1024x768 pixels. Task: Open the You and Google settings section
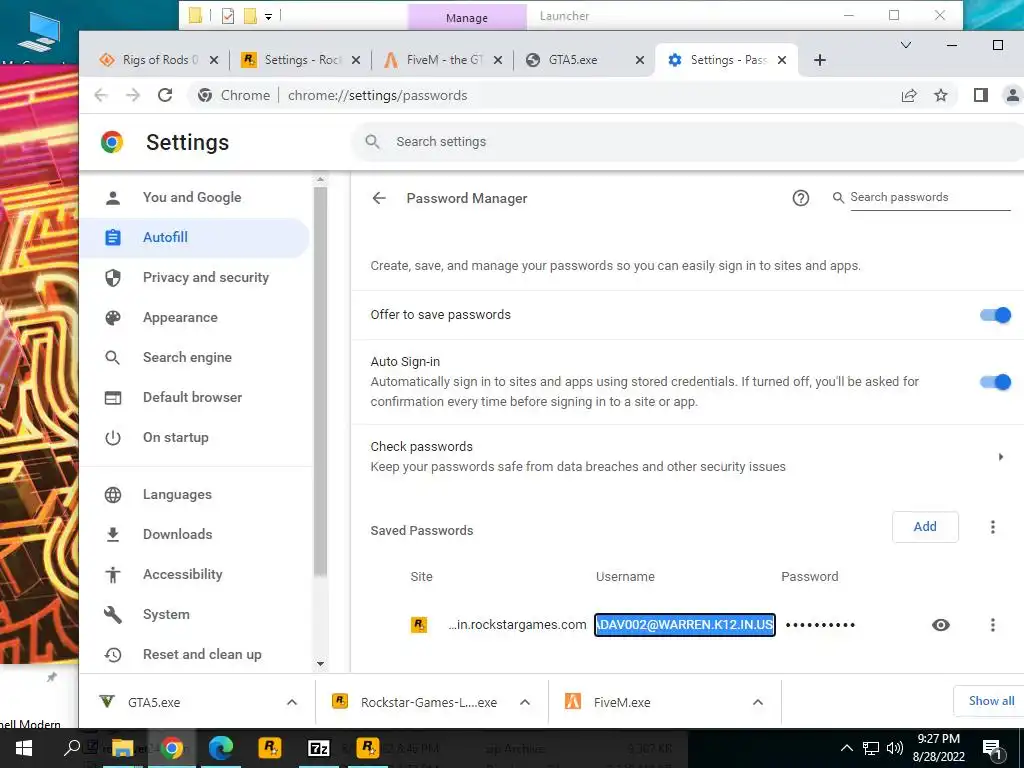pos(194,197)
